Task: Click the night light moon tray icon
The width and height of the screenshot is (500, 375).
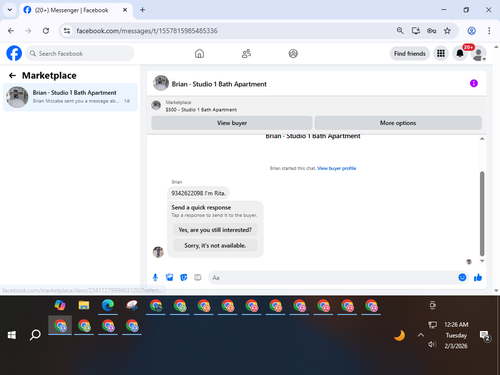Action: coord(399,335)
